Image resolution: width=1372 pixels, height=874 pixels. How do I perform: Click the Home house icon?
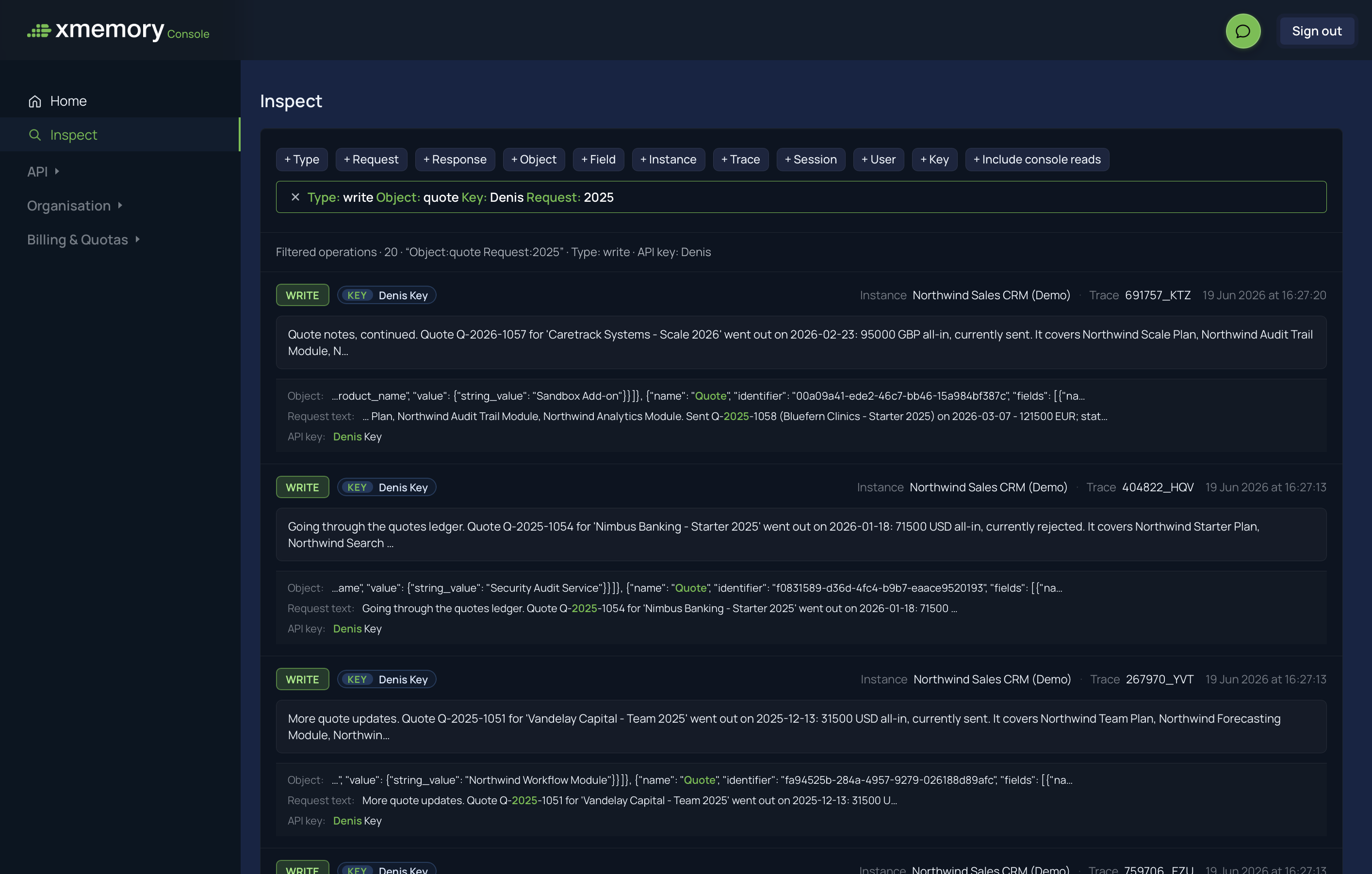tap(35, 101)
